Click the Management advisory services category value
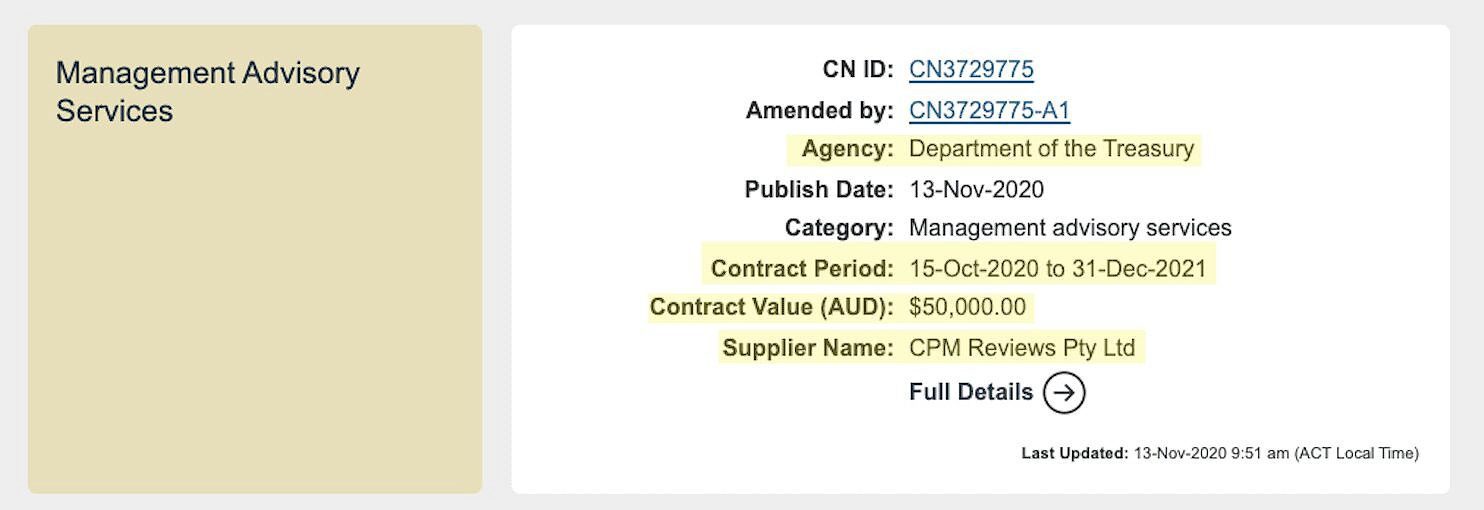The height and width of the screenshot is (510, 1484). [x=1070, y=228]
